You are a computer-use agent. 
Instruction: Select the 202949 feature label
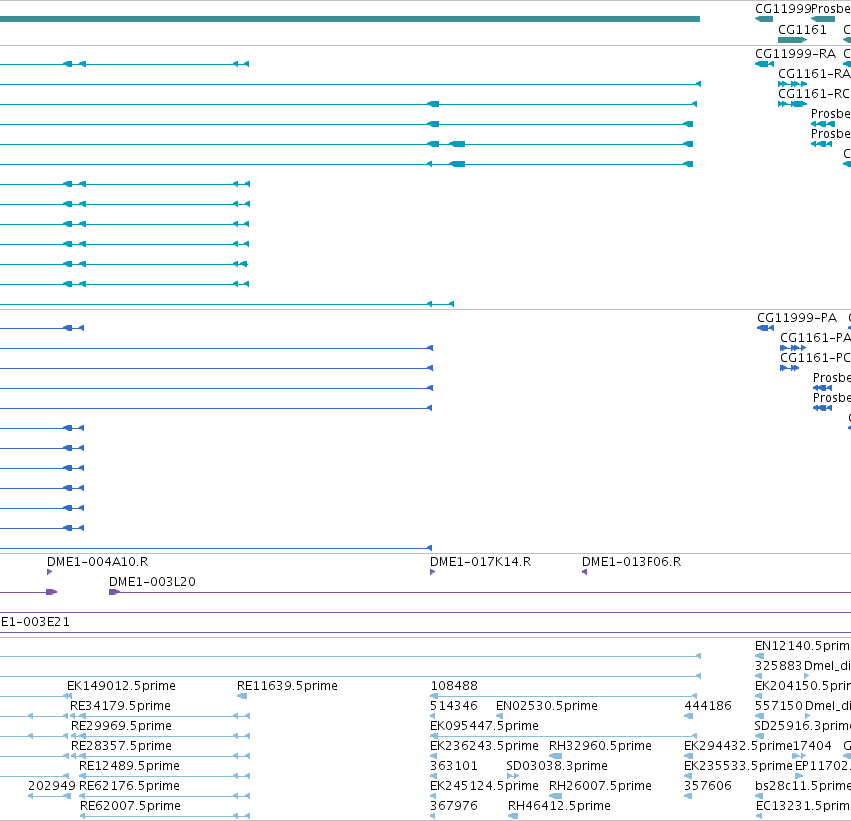(x=52, y=786)
